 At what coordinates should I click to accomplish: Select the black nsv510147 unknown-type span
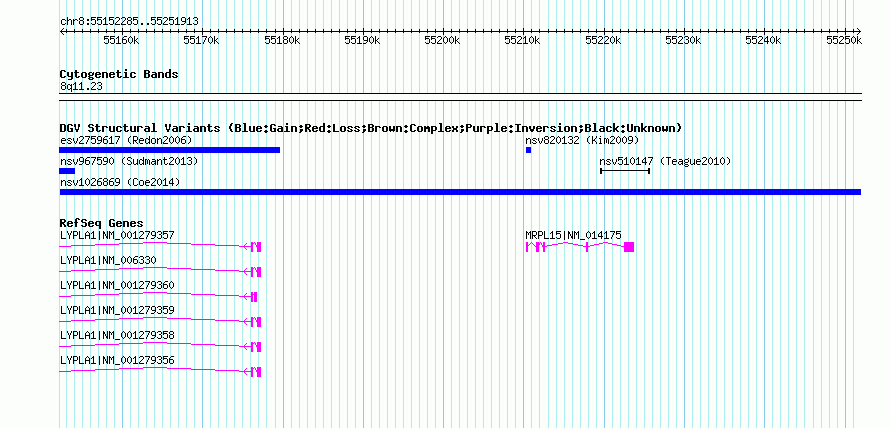tap(625, 171)
